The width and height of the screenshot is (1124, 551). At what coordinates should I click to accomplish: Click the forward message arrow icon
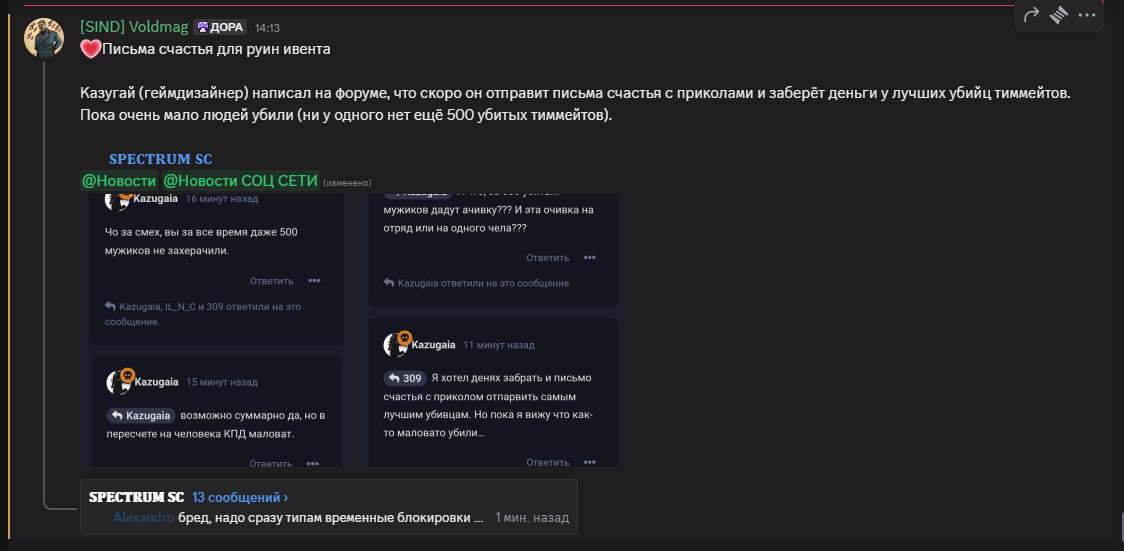(1032, 15)
